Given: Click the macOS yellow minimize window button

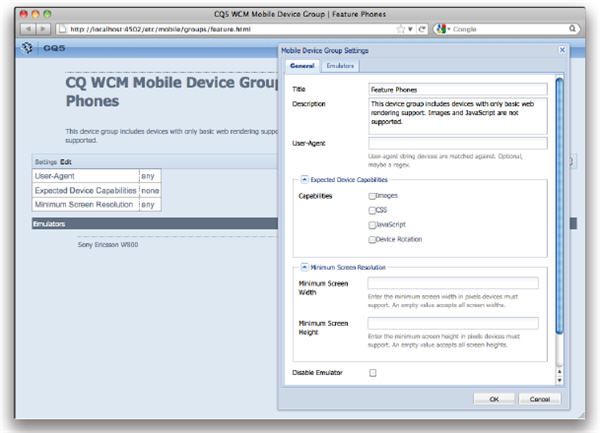Looking at the screenshot, I should click(x=35, y=14).
